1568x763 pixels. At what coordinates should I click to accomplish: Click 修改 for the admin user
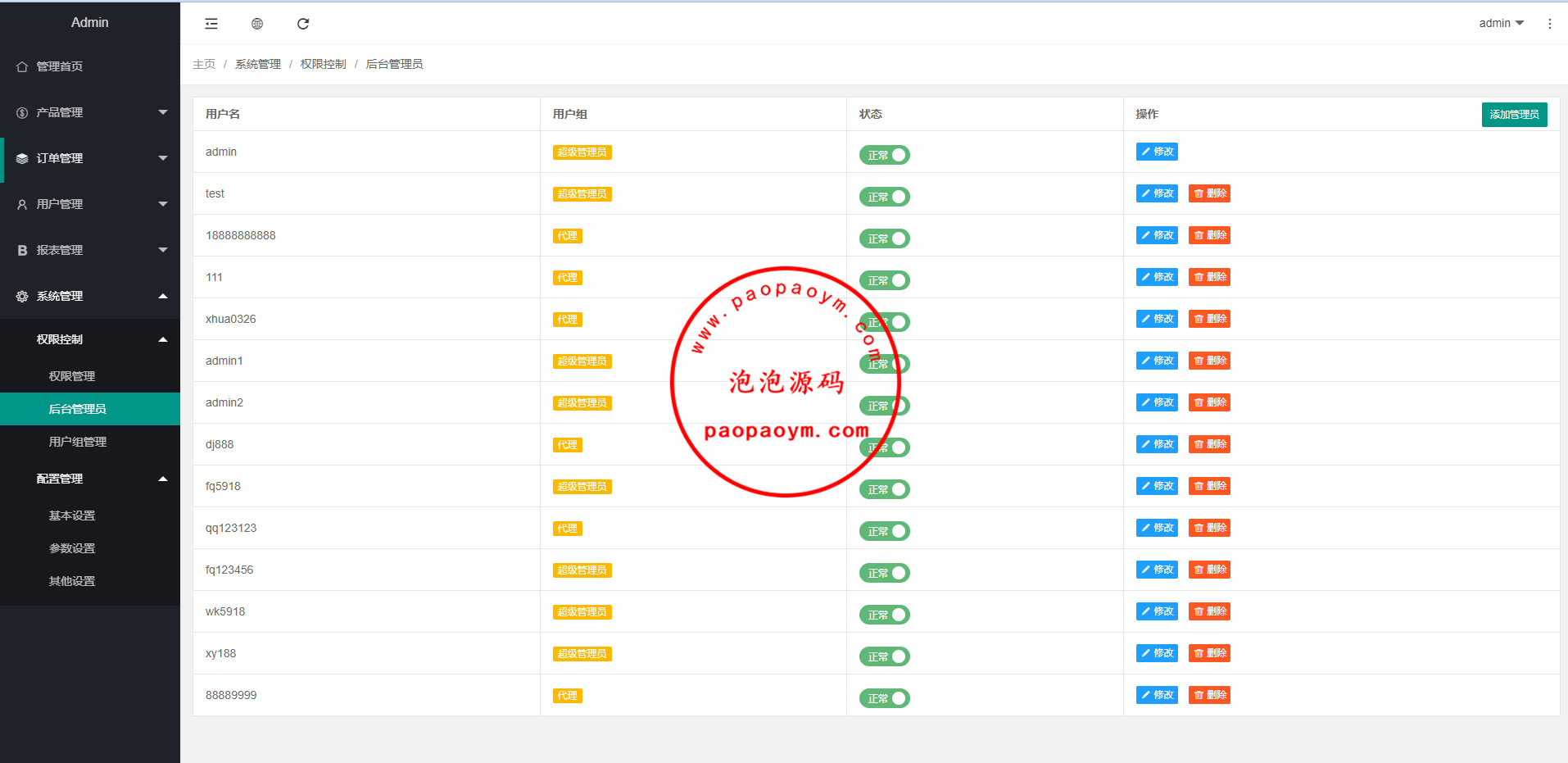[1157, 152]
